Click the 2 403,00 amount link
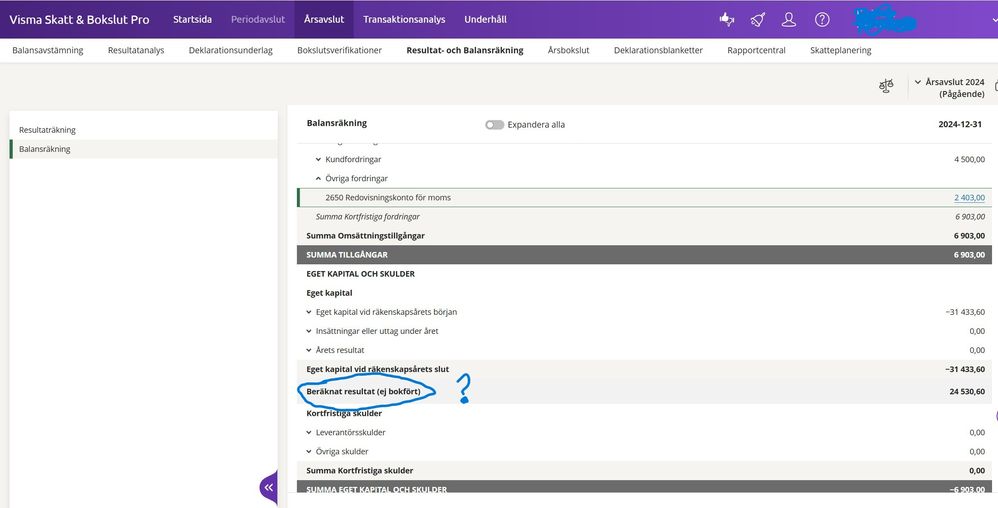The image size is (998, 508). (969, 198)
